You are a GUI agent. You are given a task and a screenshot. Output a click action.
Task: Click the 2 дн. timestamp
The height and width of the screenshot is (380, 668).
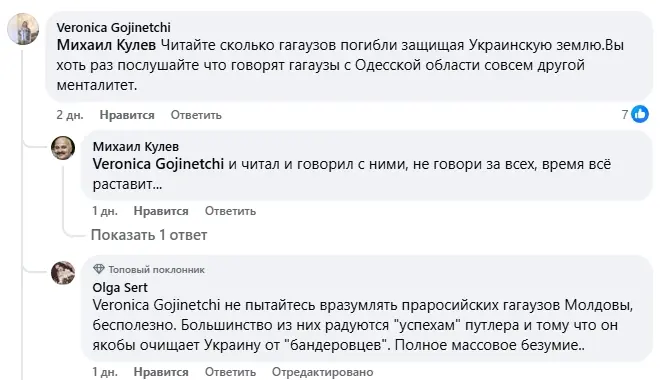click(x=70, y=115)
